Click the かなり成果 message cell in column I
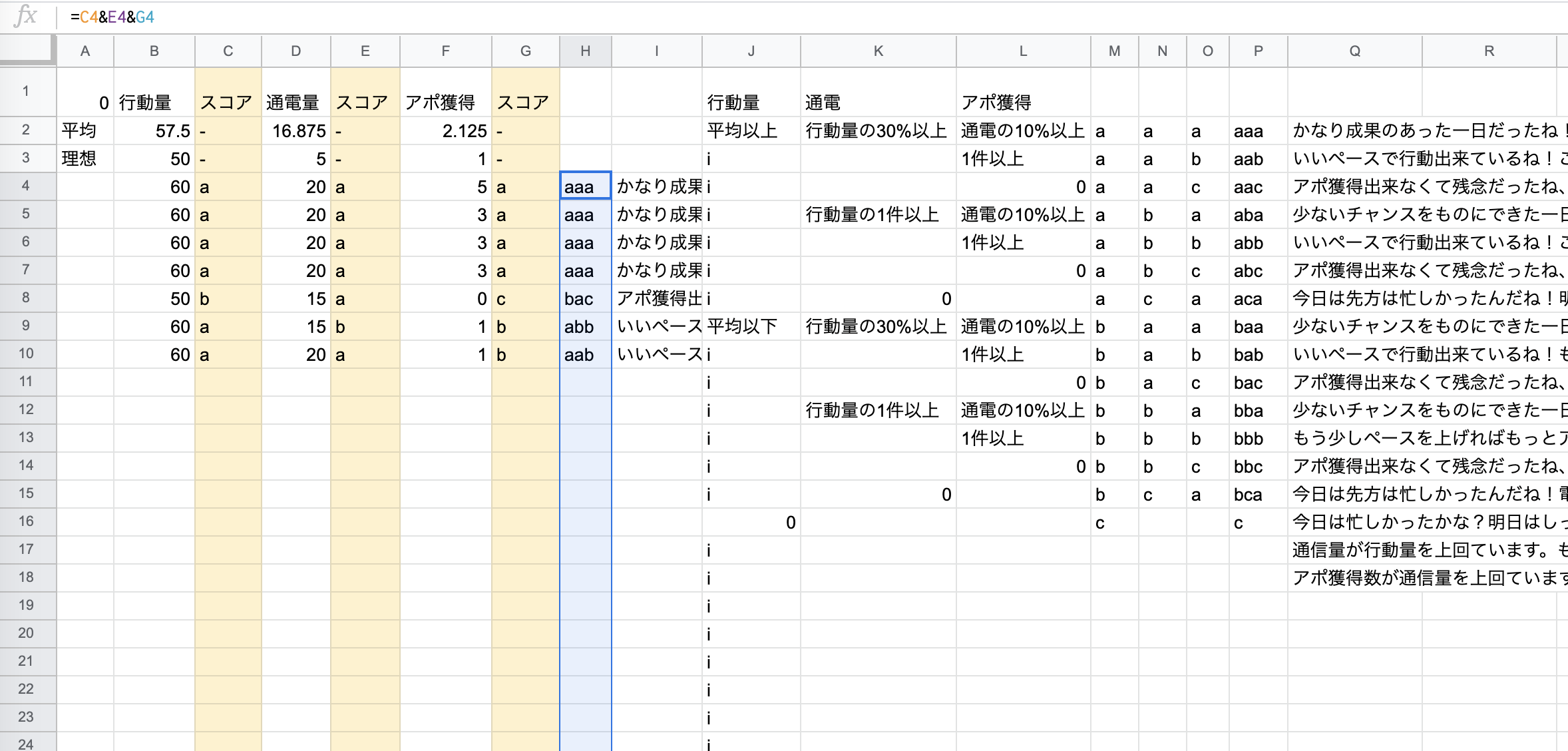The image size is (1568, 751). click(657, 186)
